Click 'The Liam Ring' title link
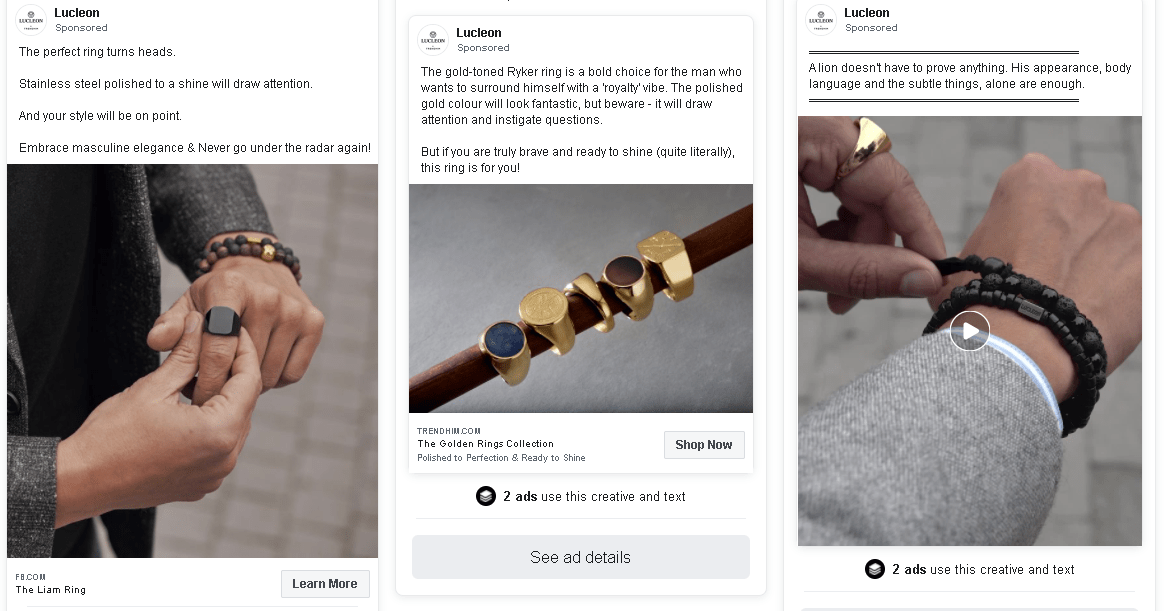Image resolution: width=1168 pixels, height=611 pixels. click(48, 590)
